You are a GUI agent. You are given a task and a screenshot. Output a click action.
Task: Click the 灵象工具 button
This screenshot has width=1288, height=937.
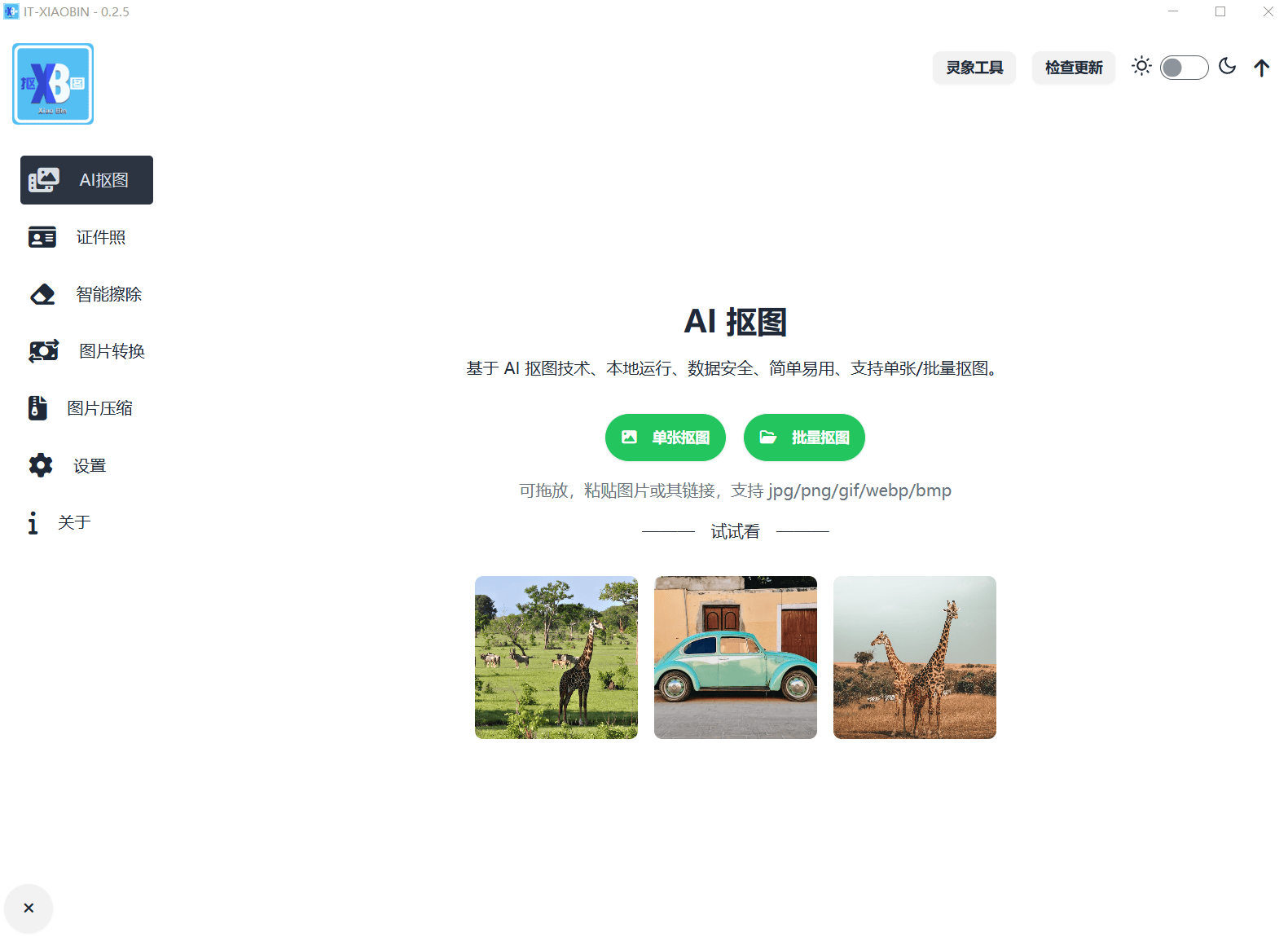[974, 68]
